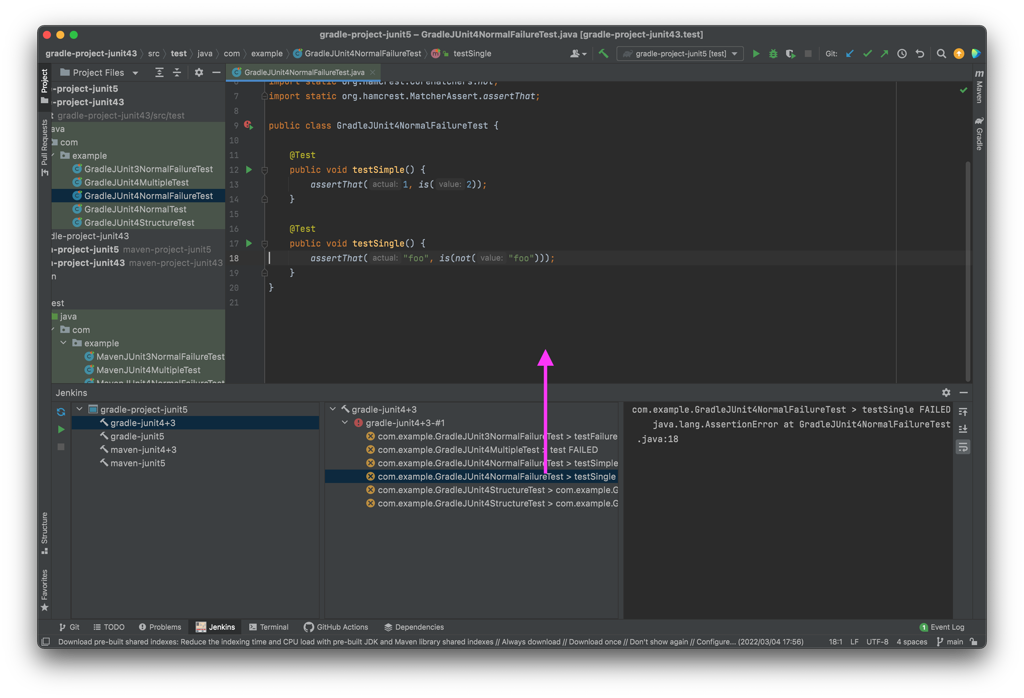The height and width of the screenshot is (698, 1024).
Task: Push commits with the Git green arrow
Action: (884, 54)
